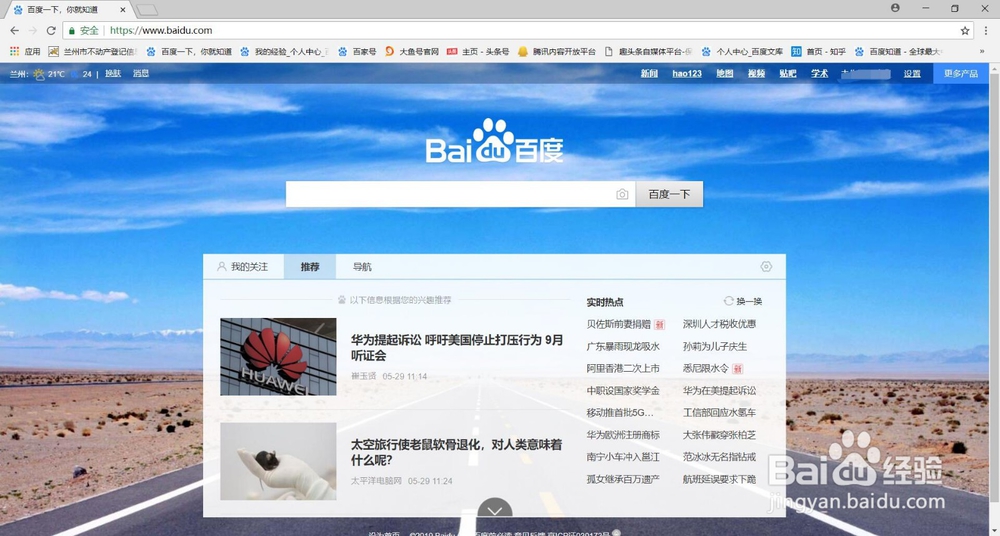Open headline 华为提起诉讼 呼吁美国停止打压行为
1000x536 pixels.
[457, 347]
